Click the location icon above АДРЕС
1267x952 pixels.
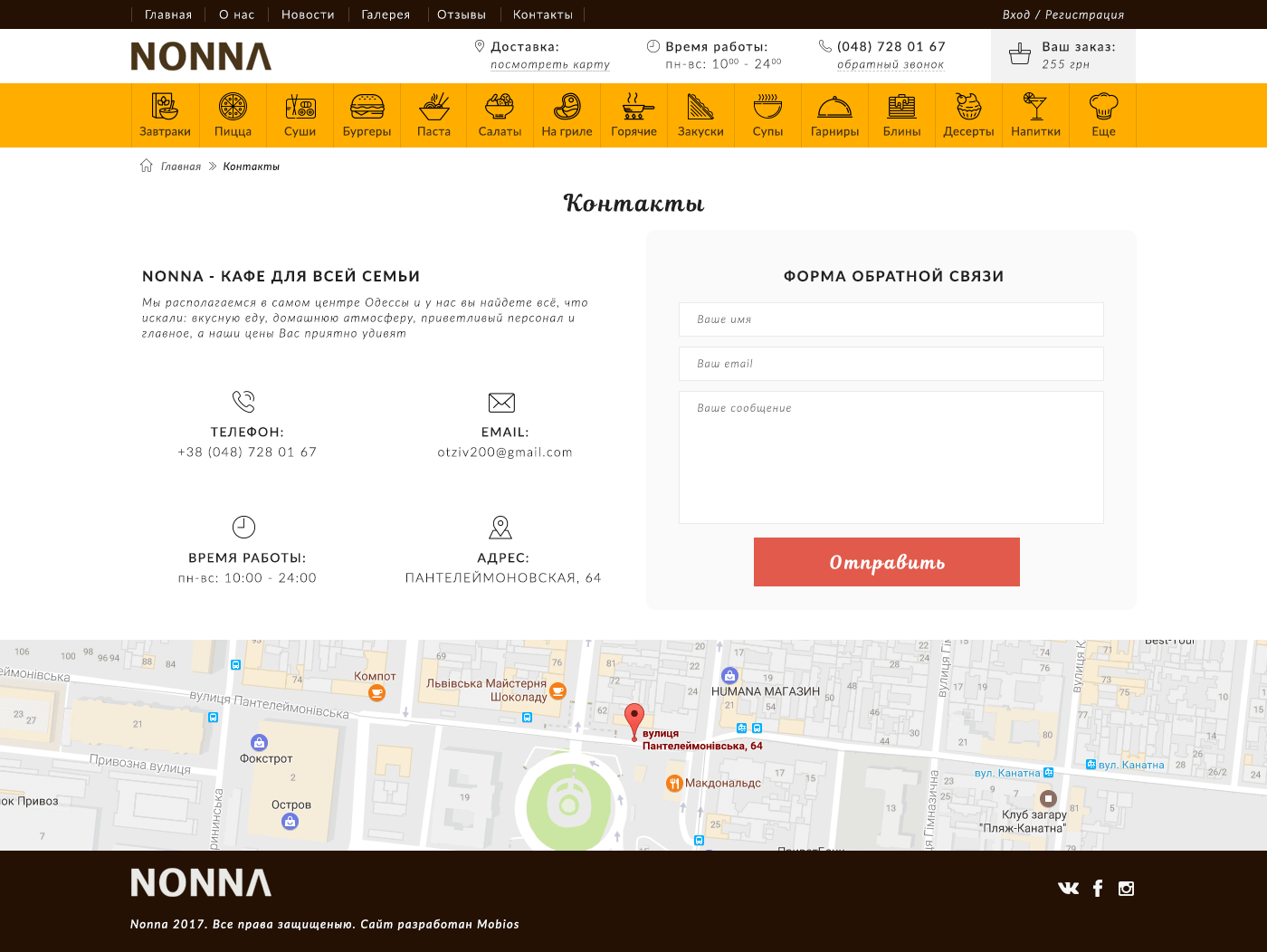tap(500, 527)
